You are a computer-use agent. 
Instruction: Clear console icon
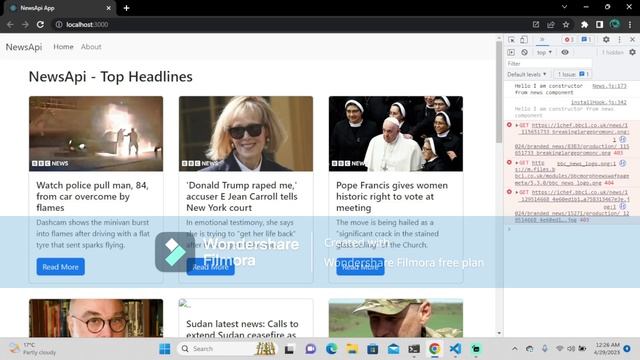click(x=524, y=52)
